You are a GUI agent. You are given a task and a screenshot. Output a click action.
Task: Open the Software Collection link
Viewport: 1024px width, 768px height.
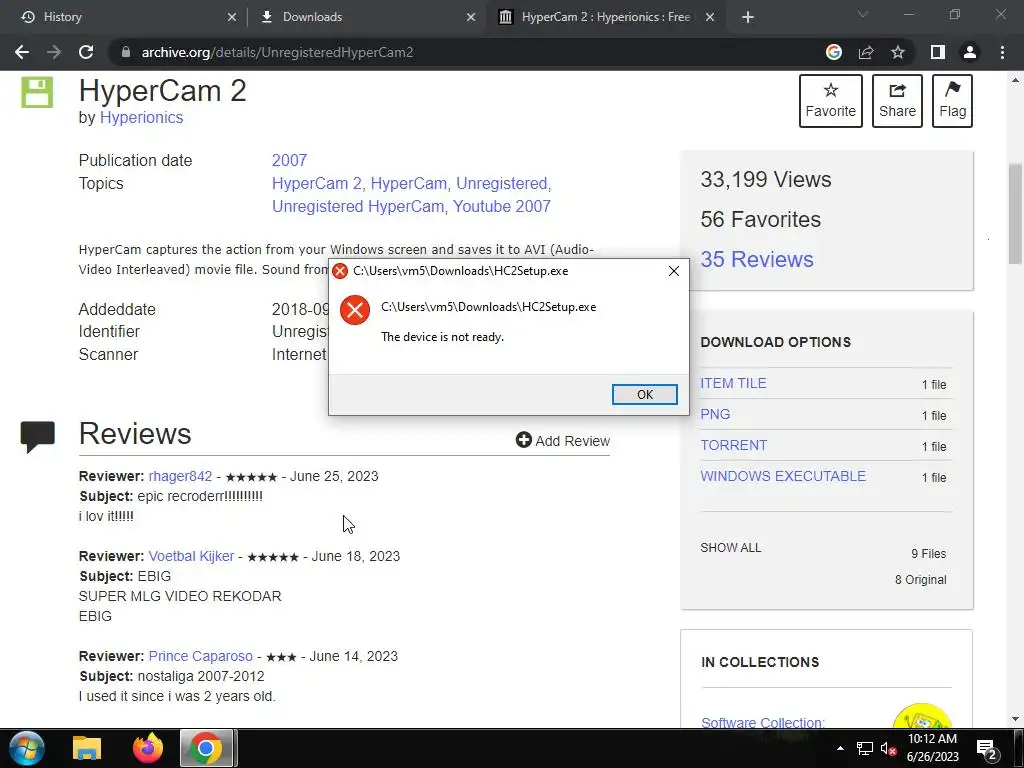[763, 722]
